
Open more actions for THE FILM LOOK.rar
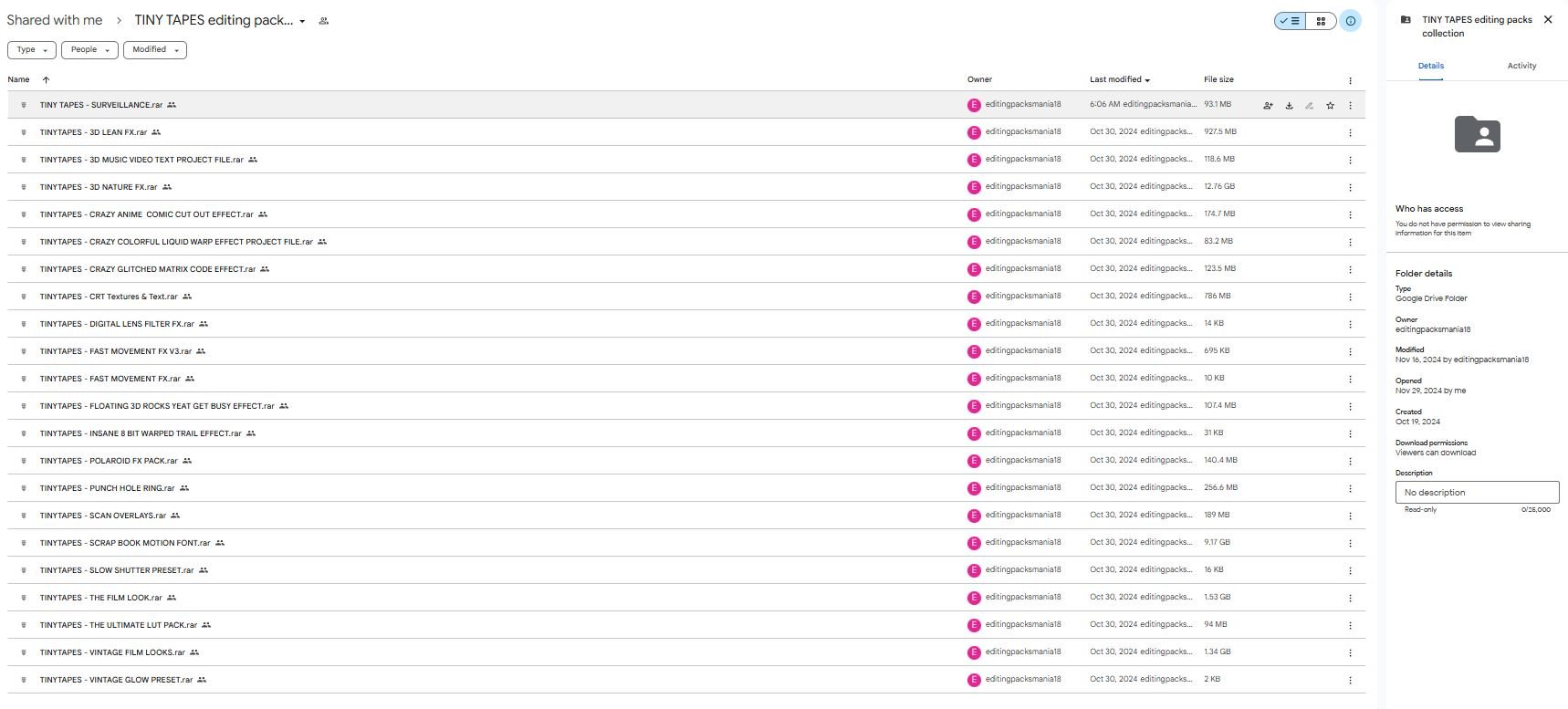click(1350, 599)
